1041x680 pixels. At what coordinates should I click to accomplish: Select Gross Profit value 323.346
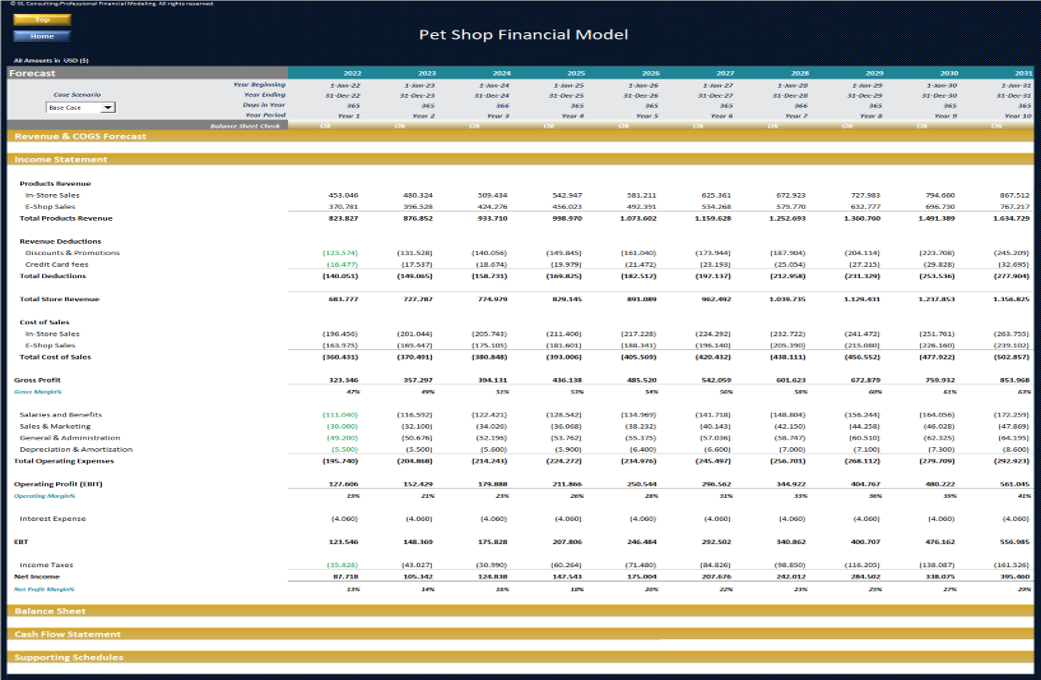[x=343, y=380]
